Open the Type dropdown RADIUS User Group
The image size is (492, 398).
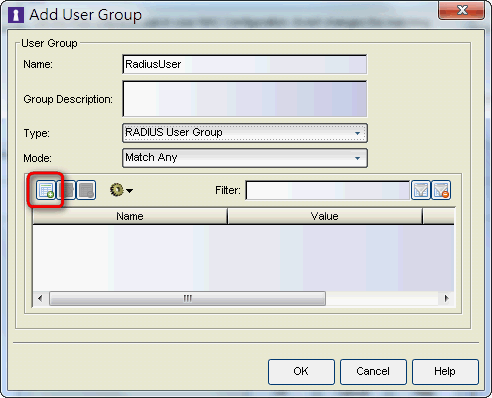(245, 133)
